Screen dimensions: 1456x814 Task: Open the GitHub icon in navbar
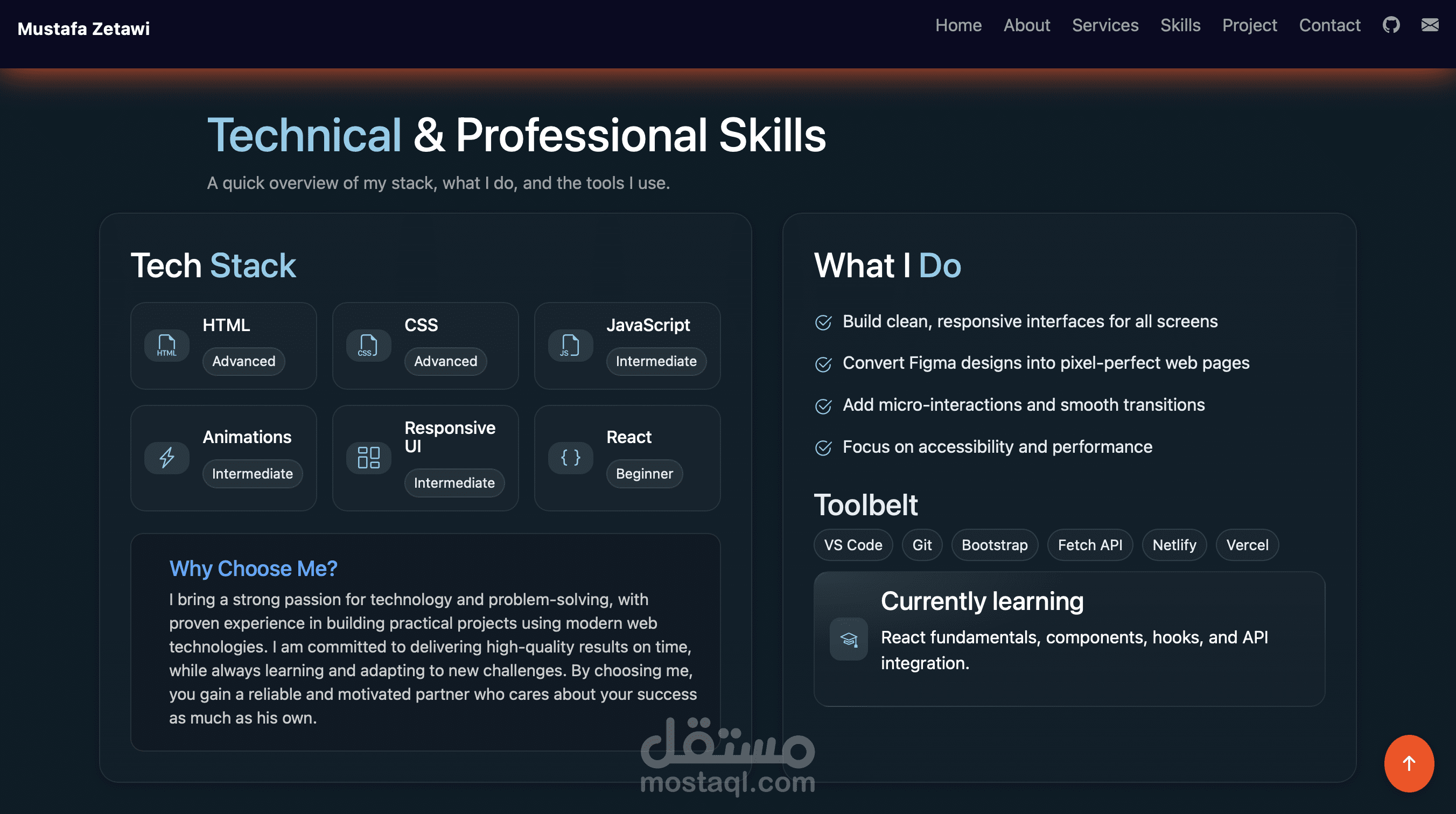click(x=1391, y=25)
